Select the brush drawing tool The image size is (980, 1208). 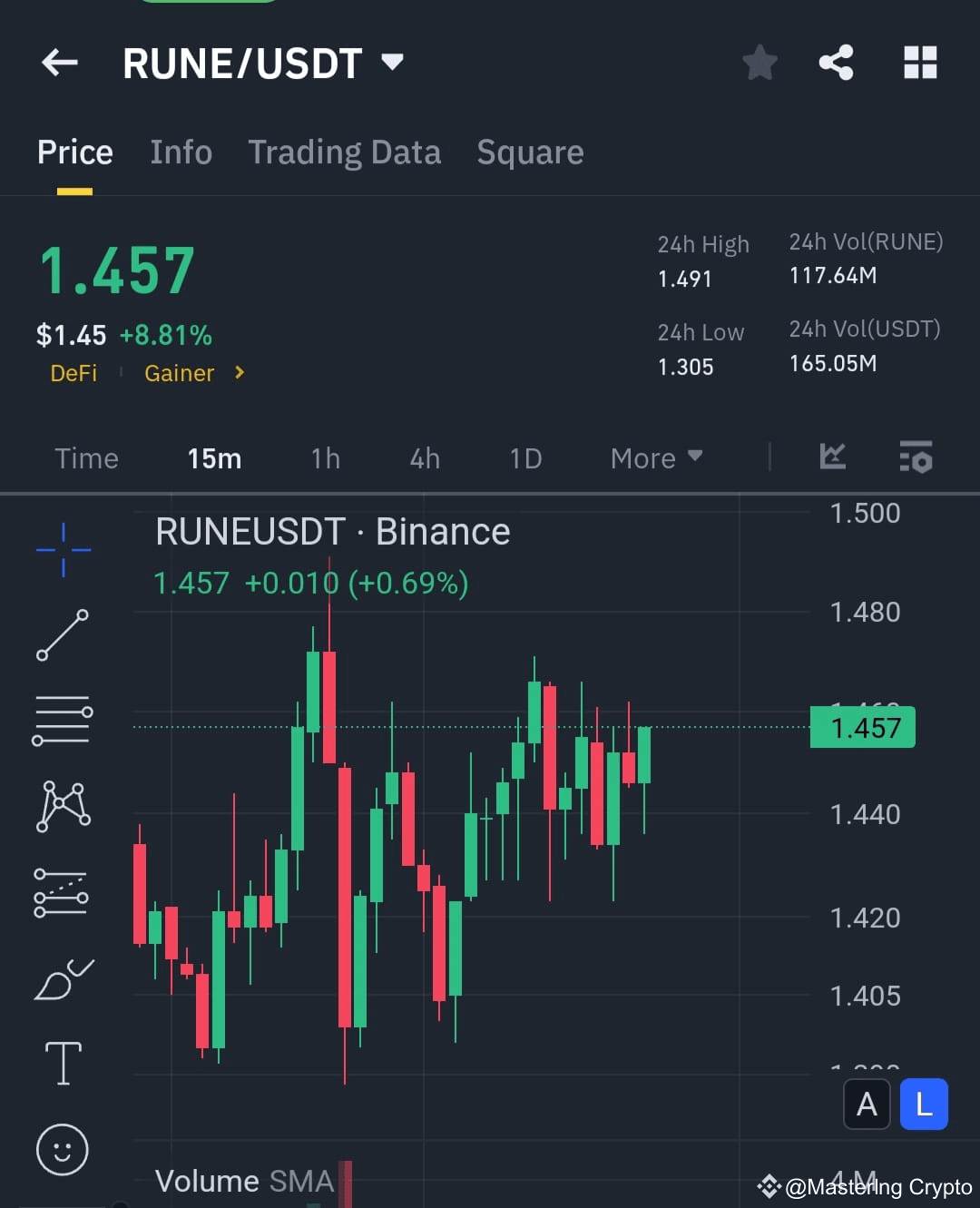point(63,978)
